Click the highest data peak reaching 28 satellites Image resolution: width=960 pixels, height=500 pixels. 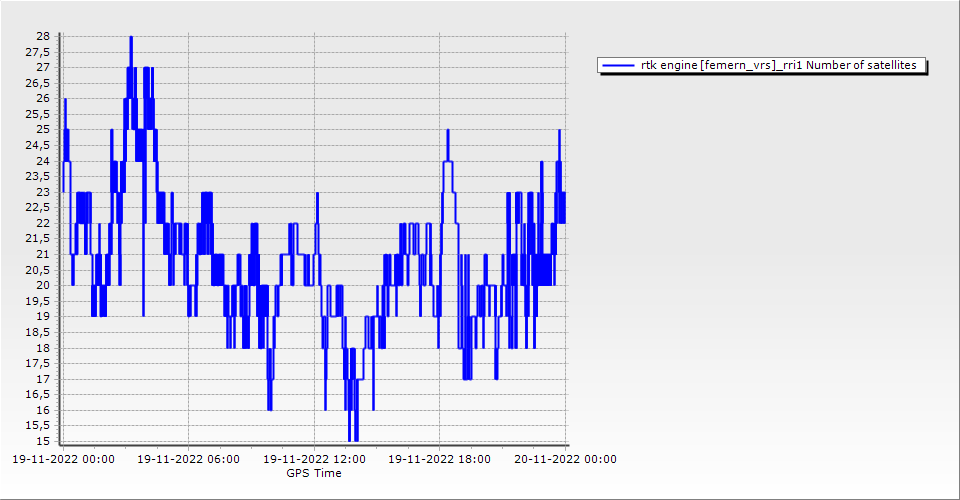[x=131, y=38]
